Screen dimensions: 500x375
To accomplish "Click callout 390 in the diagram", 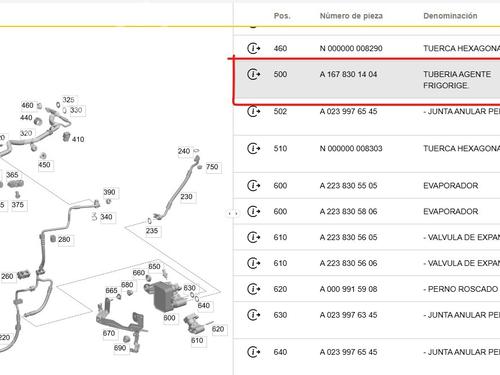I will point(109,192).
